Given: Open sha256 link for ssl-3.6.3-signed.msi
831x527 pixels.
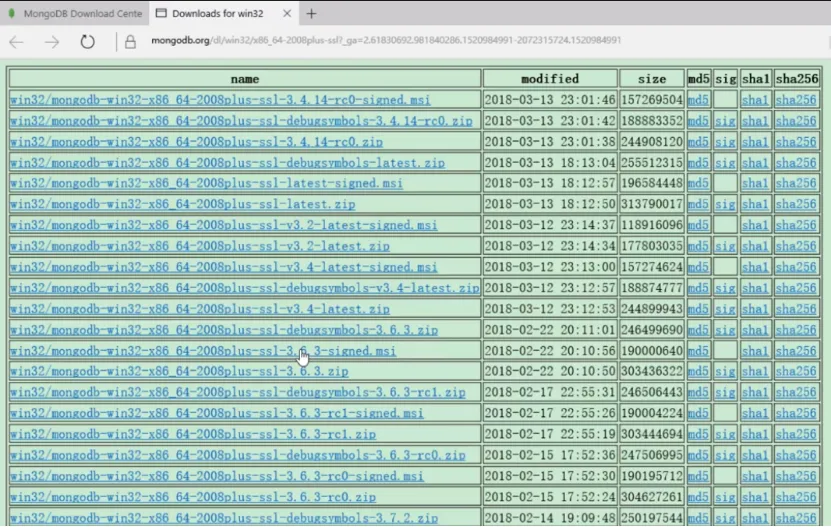Looking at the screenshot, I should pyautogui.click(x=796, y=351).
